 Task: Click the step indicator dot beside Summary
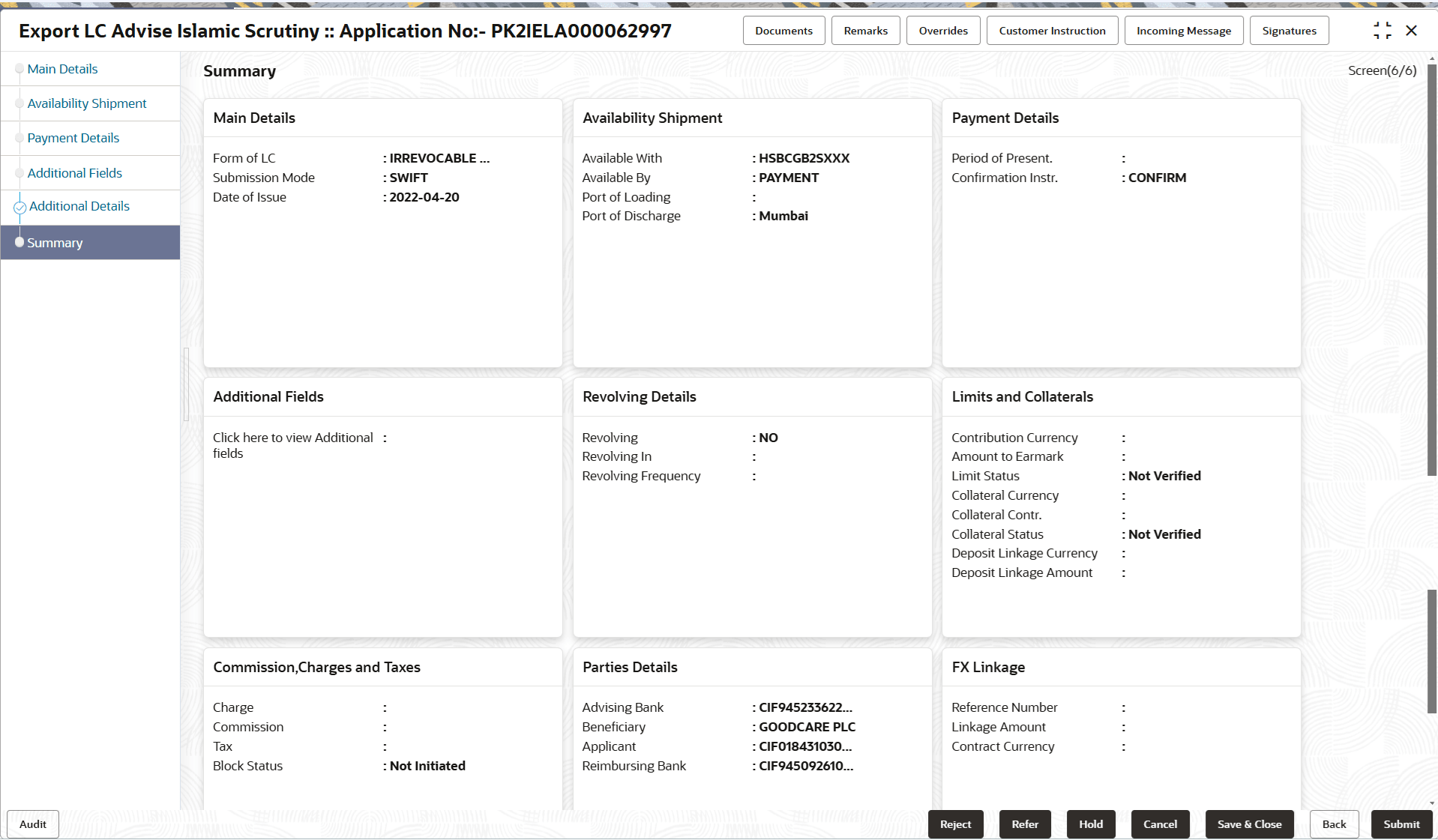(20, 242)
